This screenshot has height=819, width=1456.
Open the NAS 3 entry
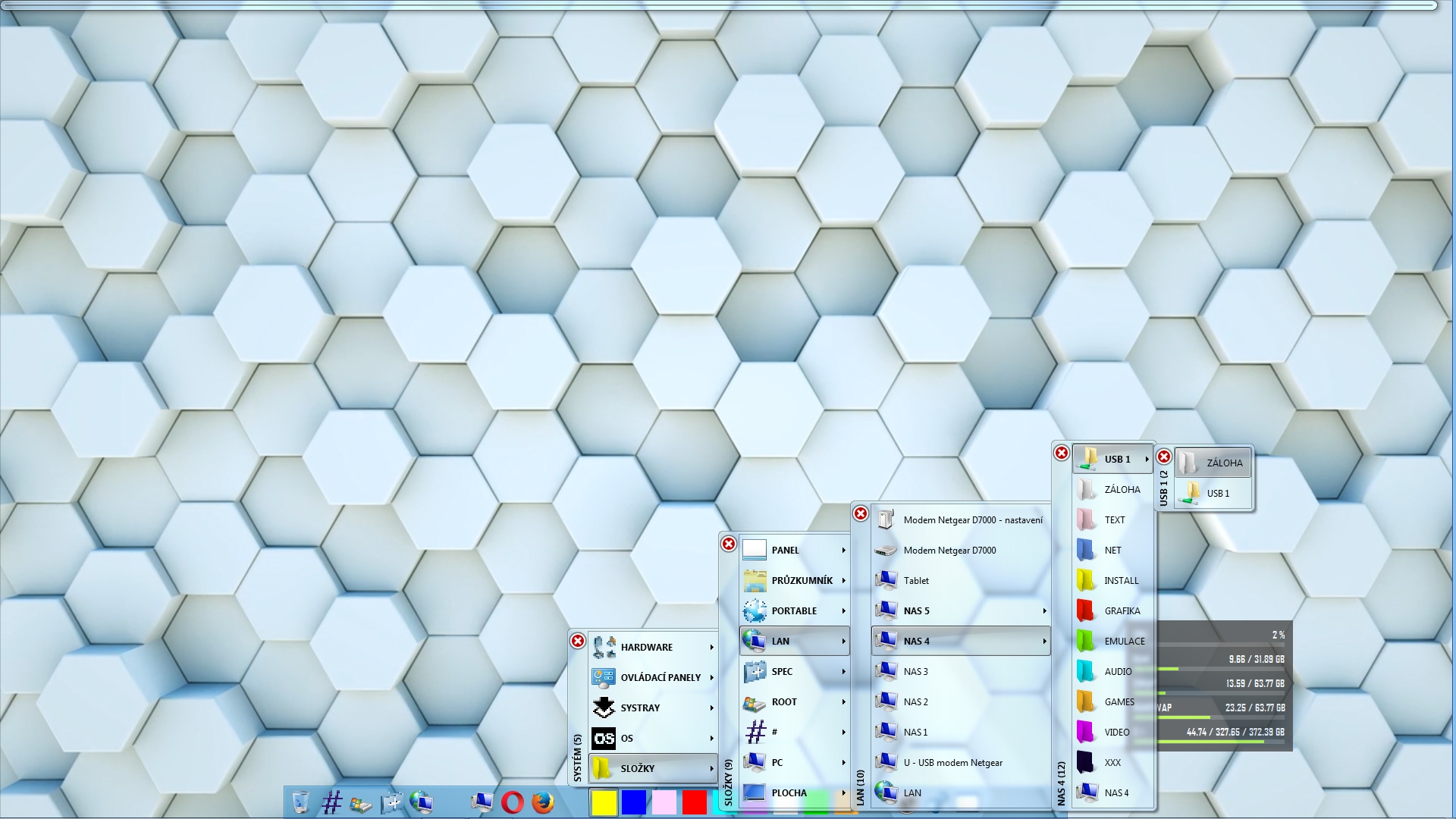point(961,671)
